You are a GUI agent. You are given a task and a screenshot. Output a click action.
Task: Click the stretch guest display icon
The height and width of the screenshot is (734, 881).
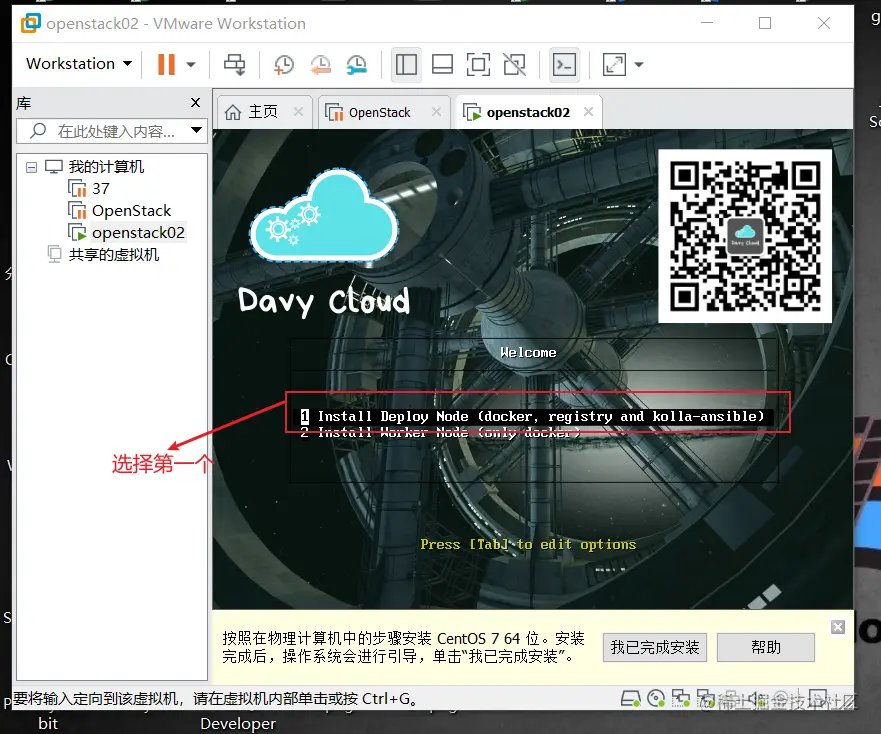click(x=614, y=64)
